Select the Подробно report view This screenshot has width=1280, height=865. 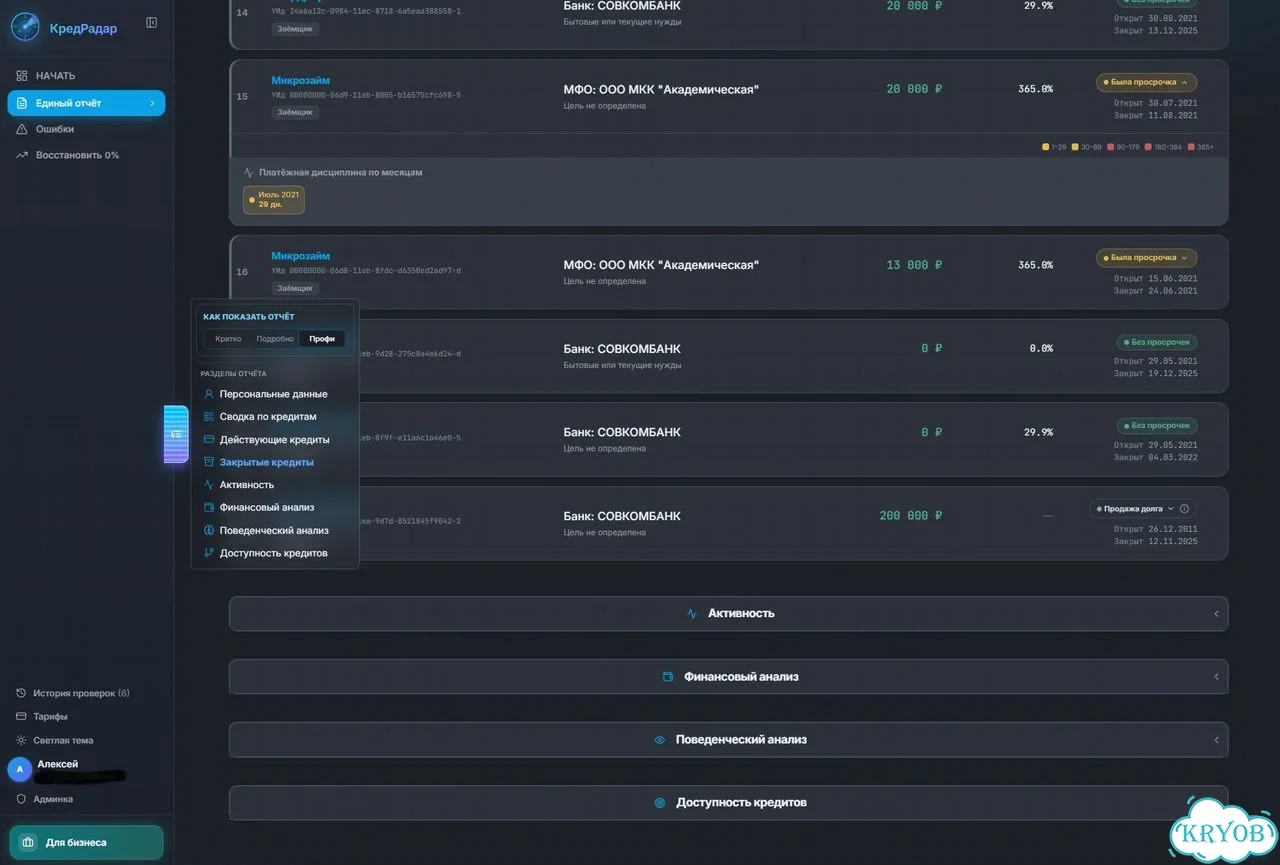point(275,339)
